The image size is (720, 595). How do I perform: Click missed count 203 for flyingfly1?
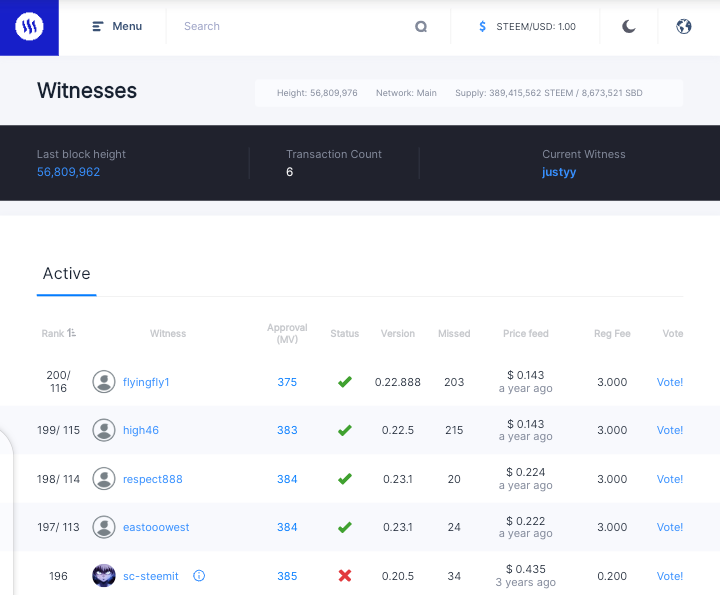click(x=454, y=382)
